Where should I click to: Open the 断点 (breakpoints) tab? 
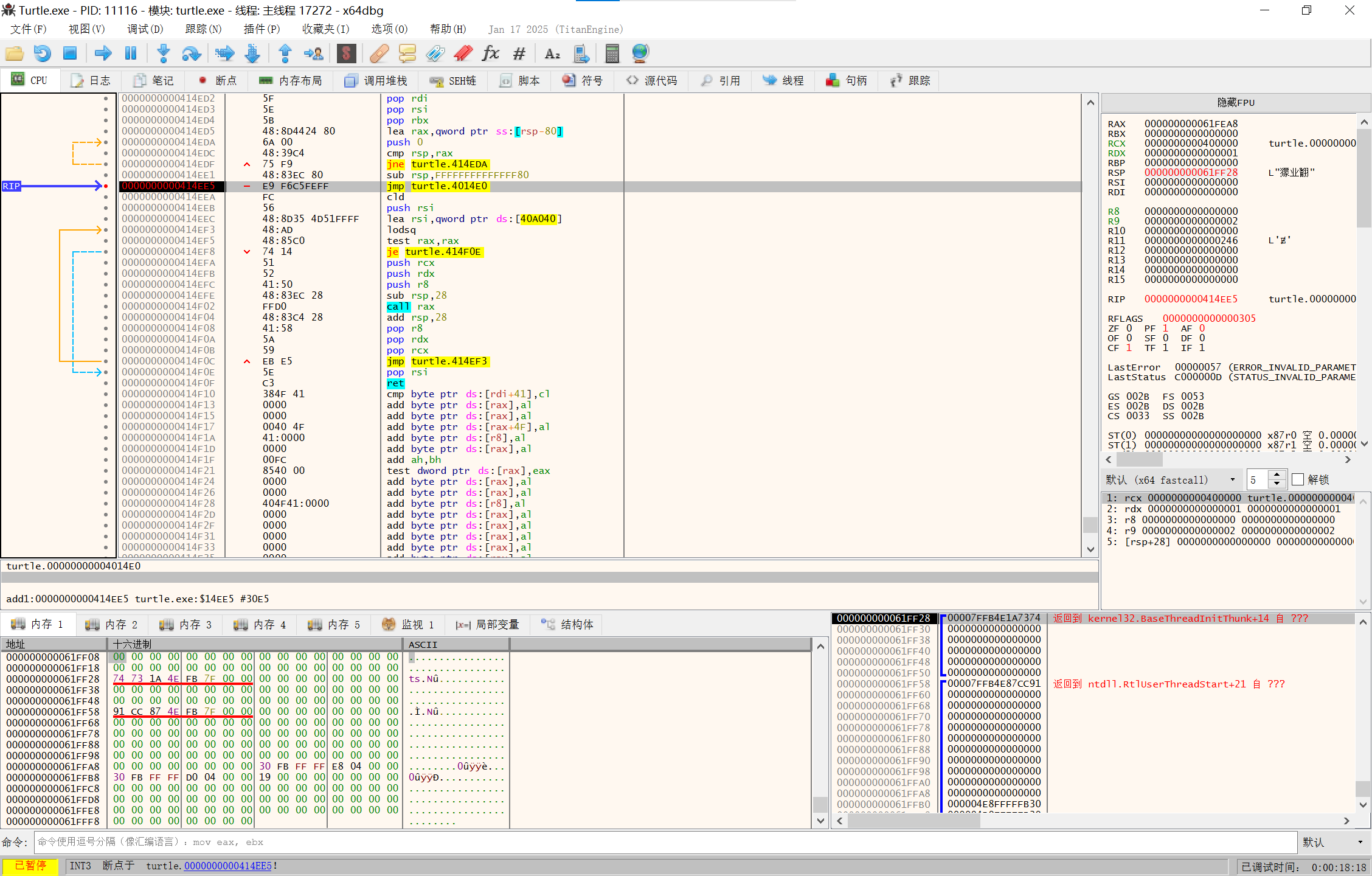pos(218,80)
